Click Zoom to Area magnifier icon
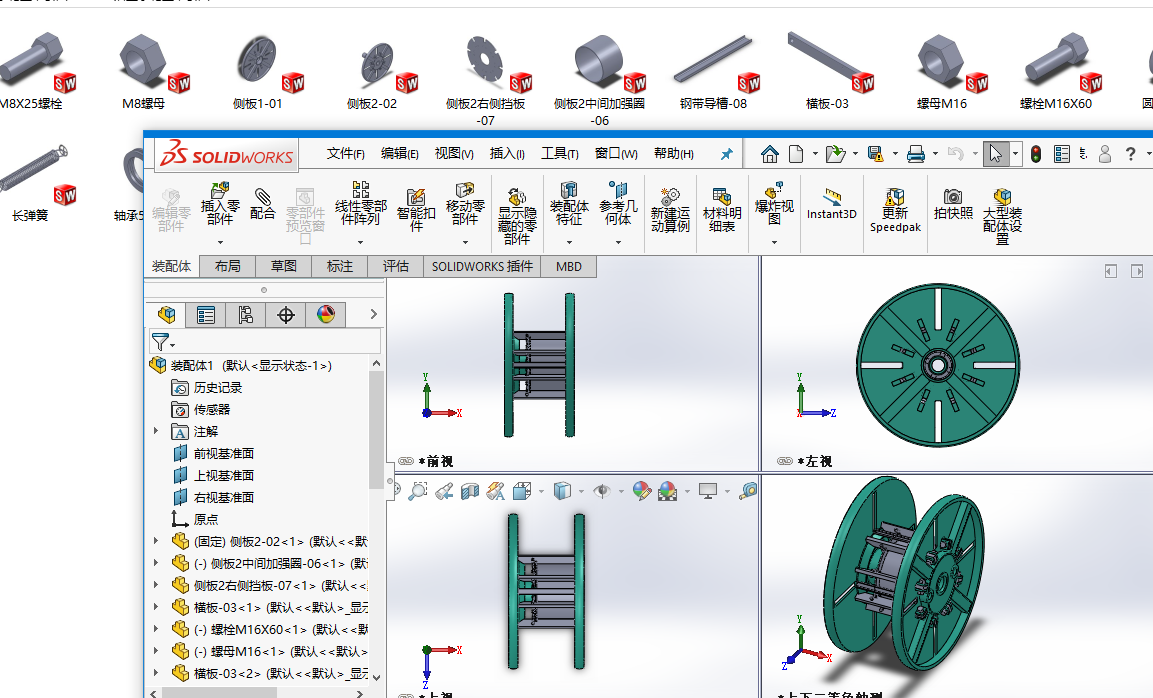Screen dimensions: 1153x698 pos(418,491)
